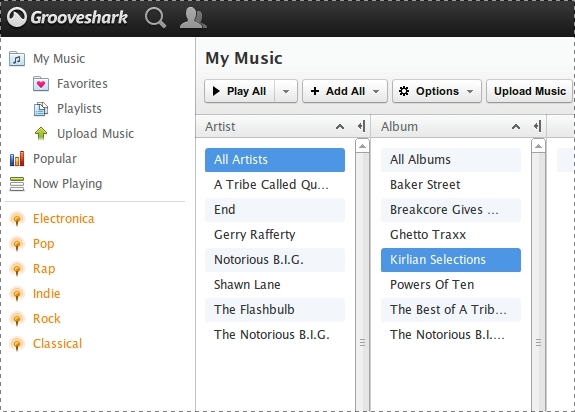Open the search magnifier icon
The image size is (575, 412).
155,18
